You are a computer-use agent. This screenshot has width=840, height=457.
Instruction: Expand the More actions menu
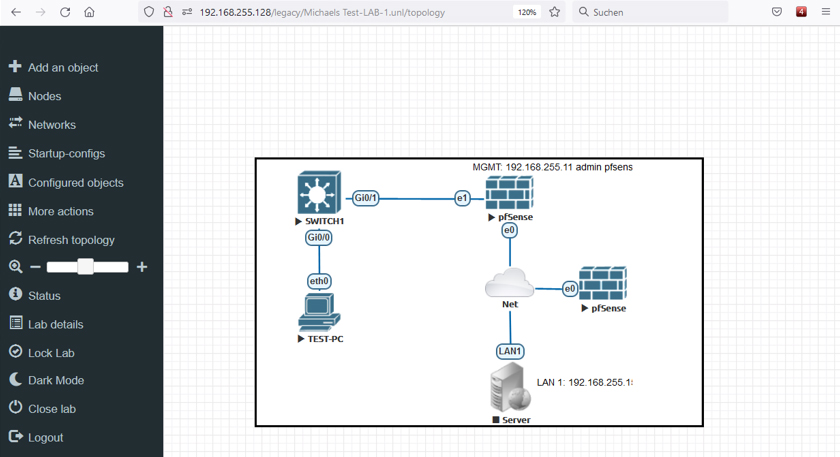tap(60, 211)
